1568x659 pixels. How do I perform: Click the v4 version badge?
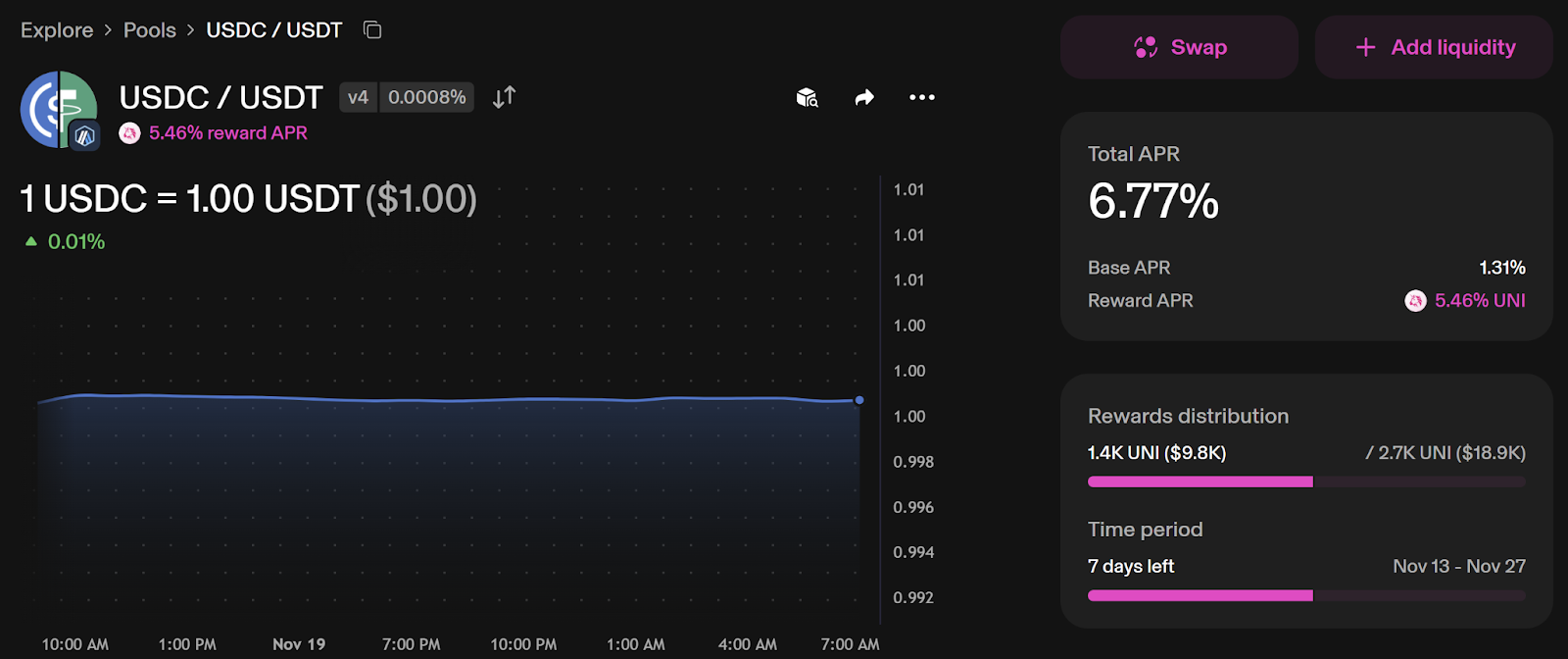point(359,97)
